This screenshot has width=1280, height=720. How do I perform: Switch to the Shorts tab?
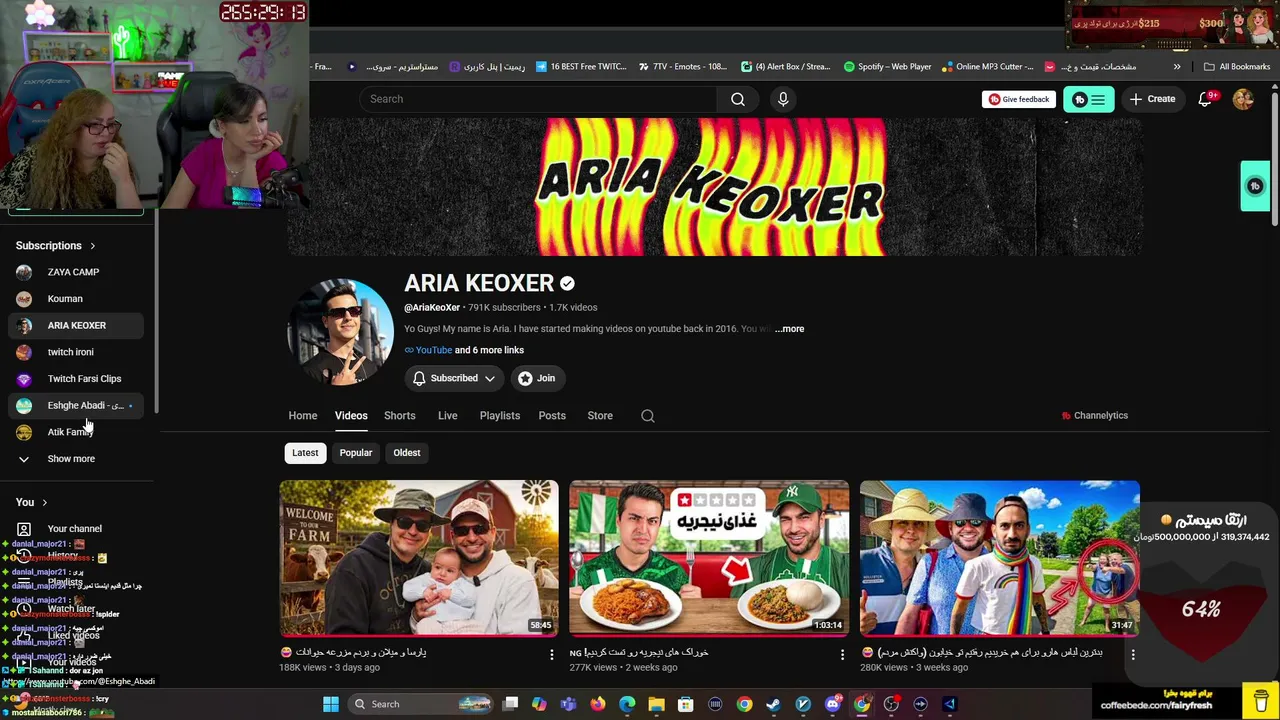(x=400, y=416)
